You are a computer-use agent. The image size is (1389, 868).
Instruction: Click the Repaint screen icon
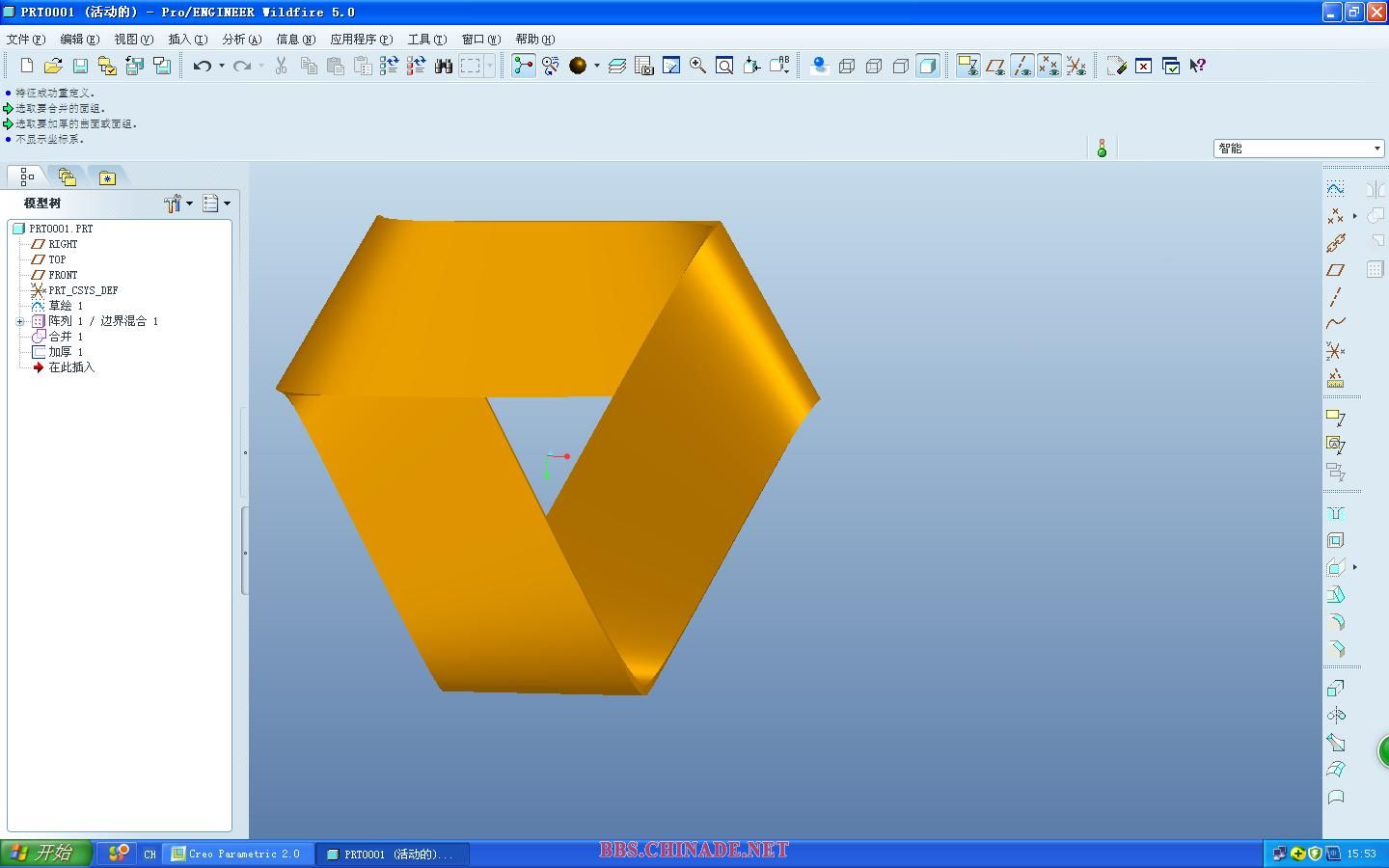point(671,66)
